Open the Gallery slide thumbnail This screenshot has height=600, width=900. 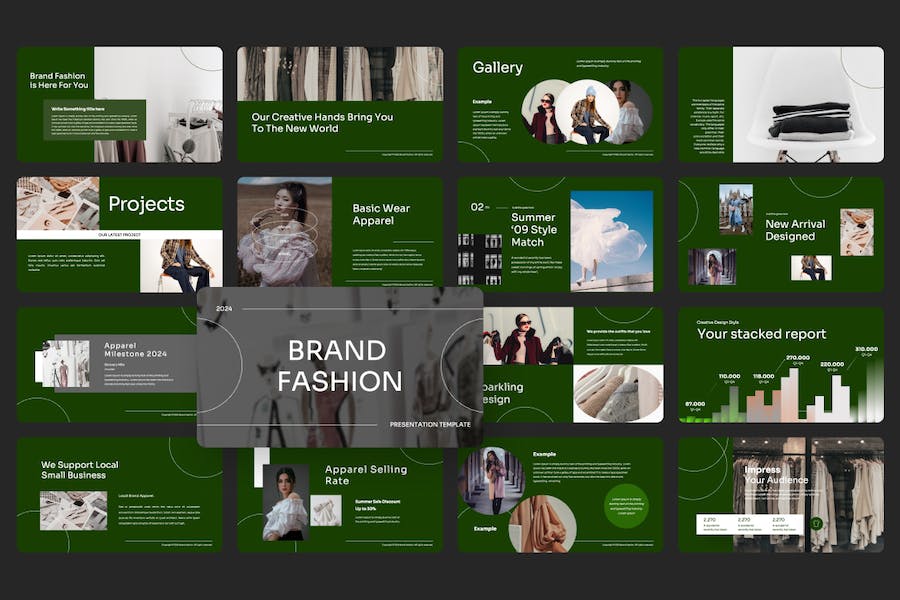560,104
